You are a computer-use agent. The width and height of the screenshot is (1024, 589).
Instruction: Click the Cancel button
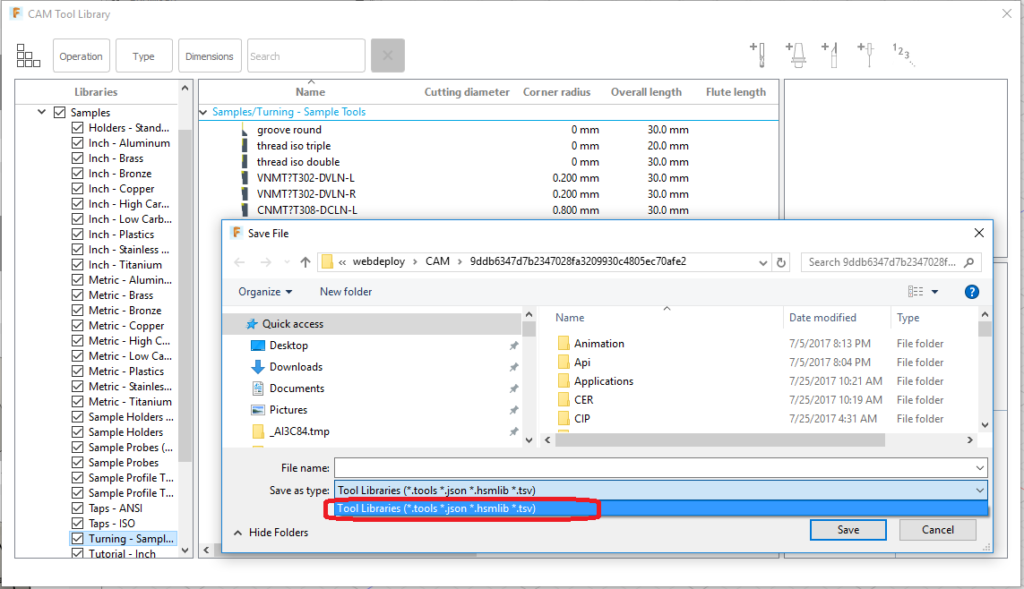coord(937,530)
